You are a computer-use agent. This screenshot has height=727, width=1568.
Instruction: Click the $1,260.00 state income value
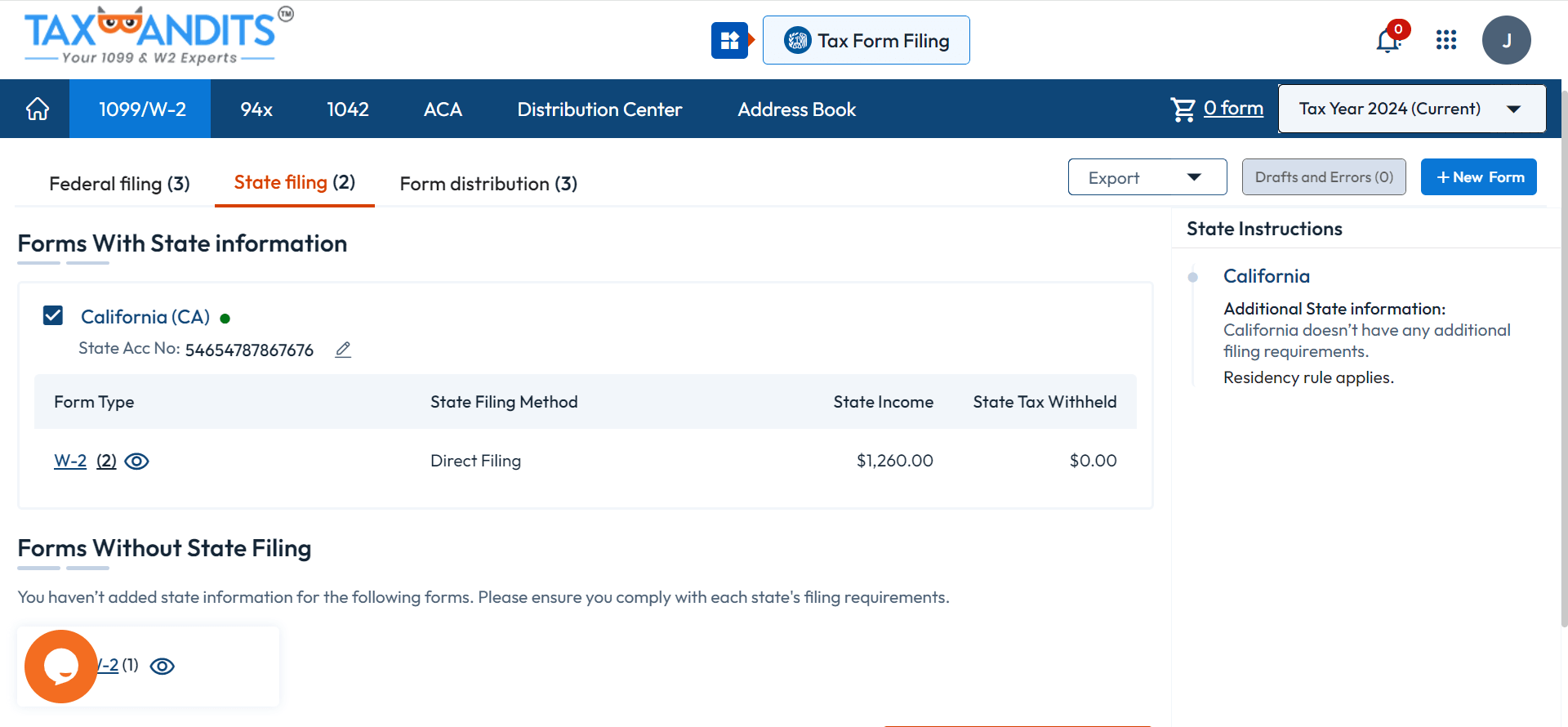[x=894, y=461]
